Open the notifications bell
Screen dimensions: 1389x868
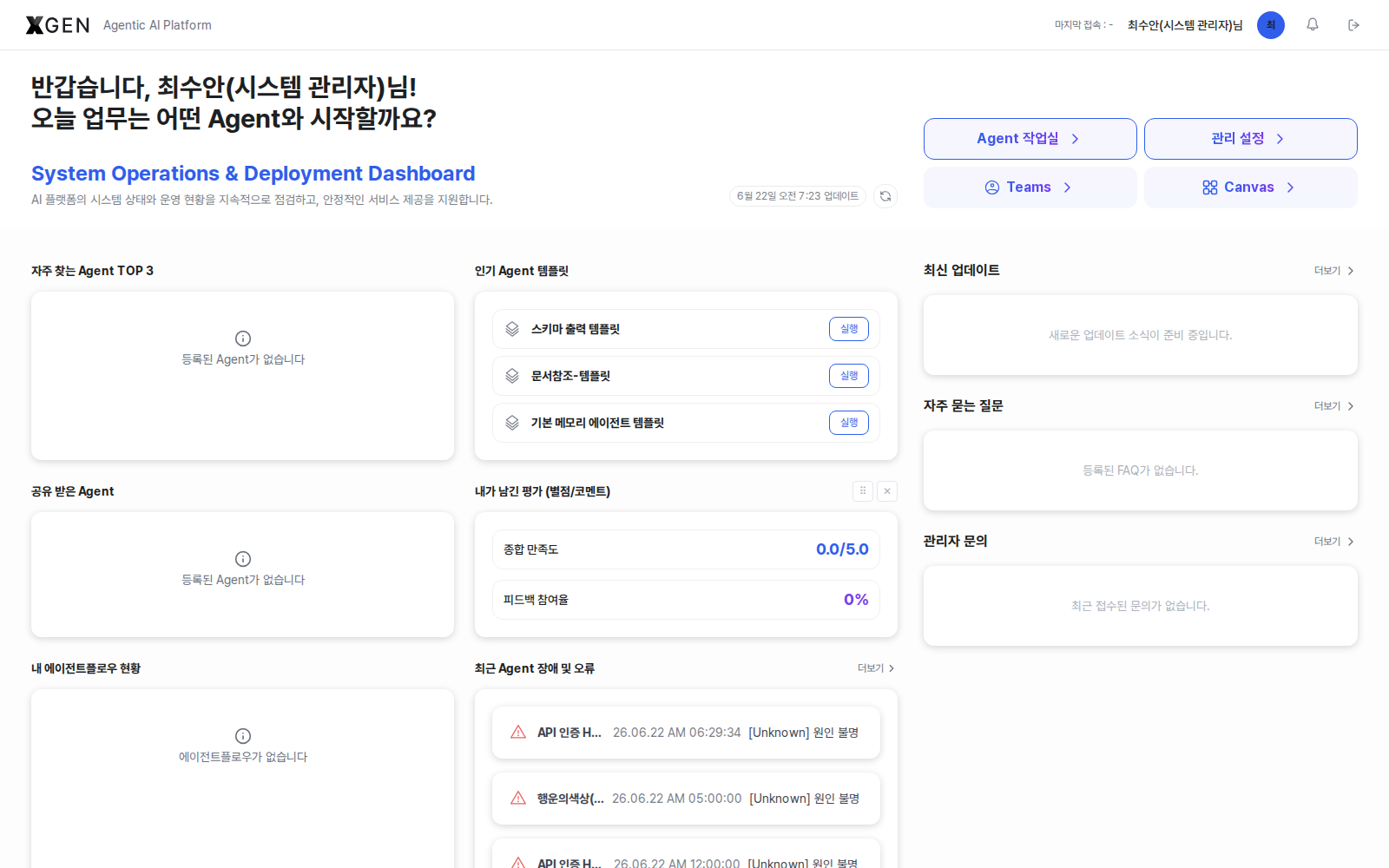[x=1313, y=24]
